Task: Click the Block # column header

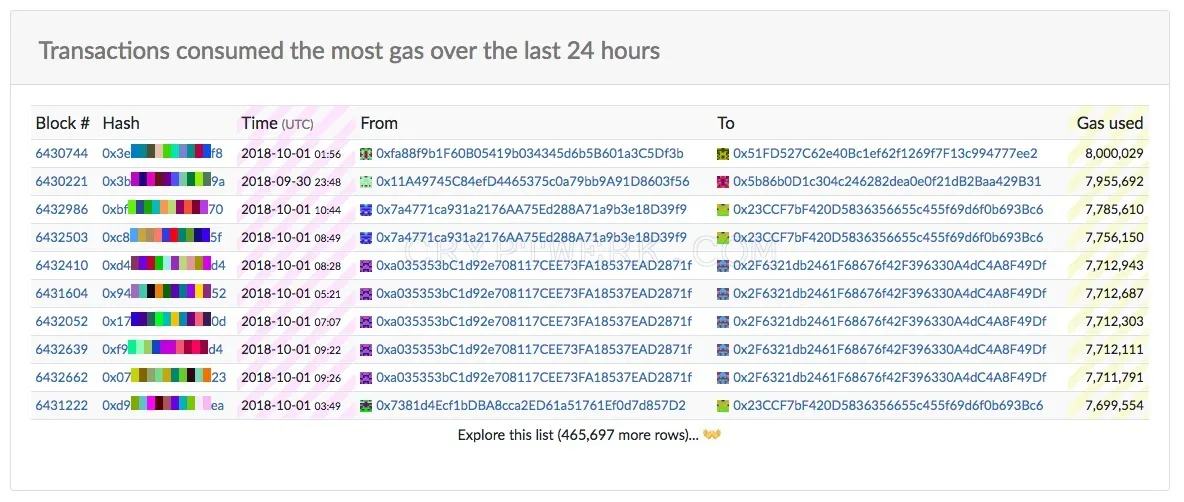Action: (63, 123)
